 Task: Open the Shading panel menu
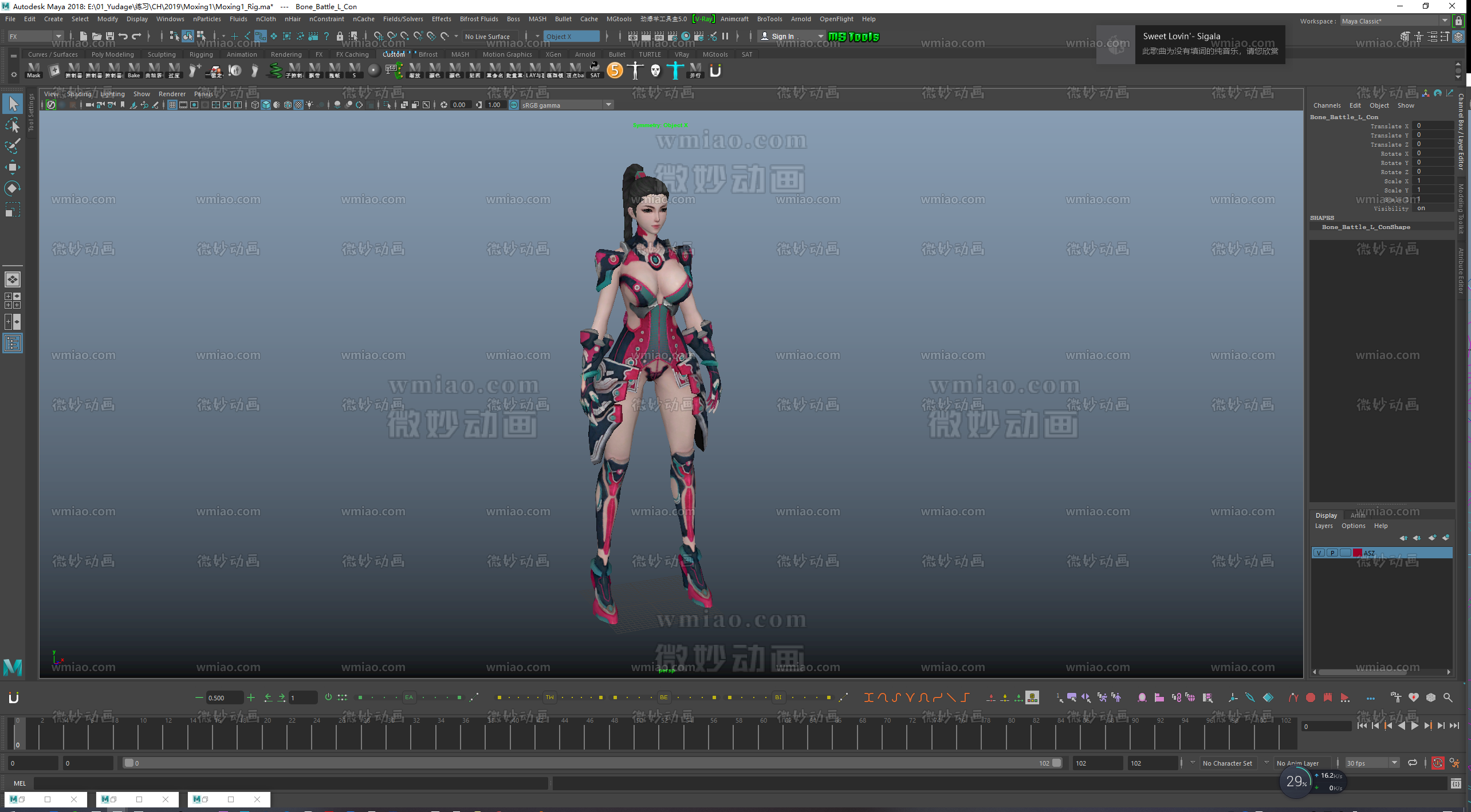[79, 94]
